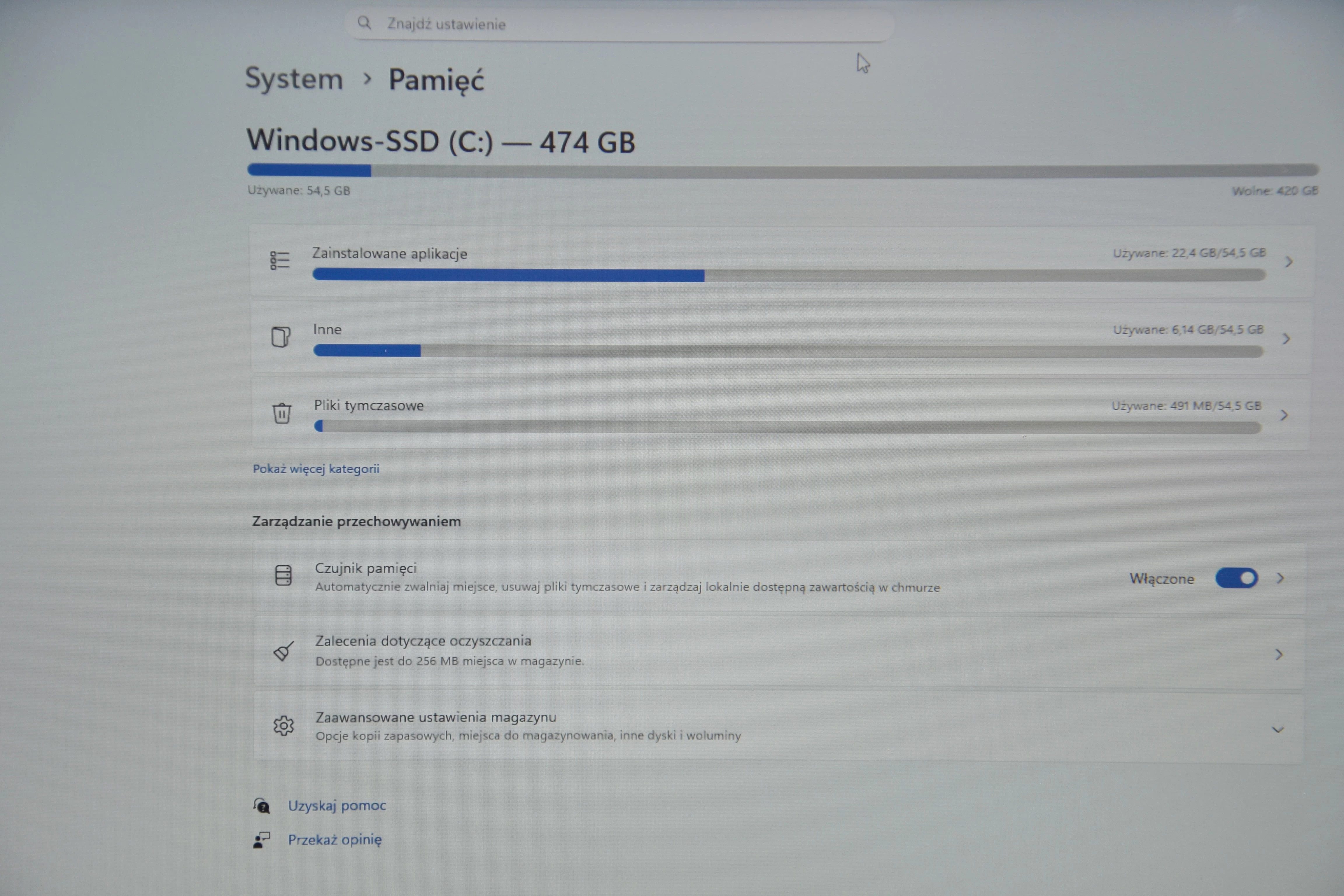Click Pokaż więcej kategorii link

[x=316, y=469]
